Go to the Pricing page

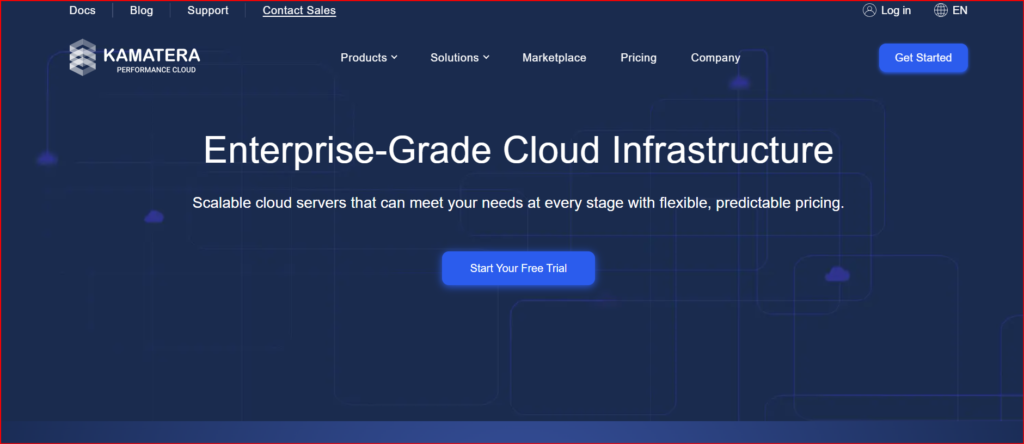638,58
